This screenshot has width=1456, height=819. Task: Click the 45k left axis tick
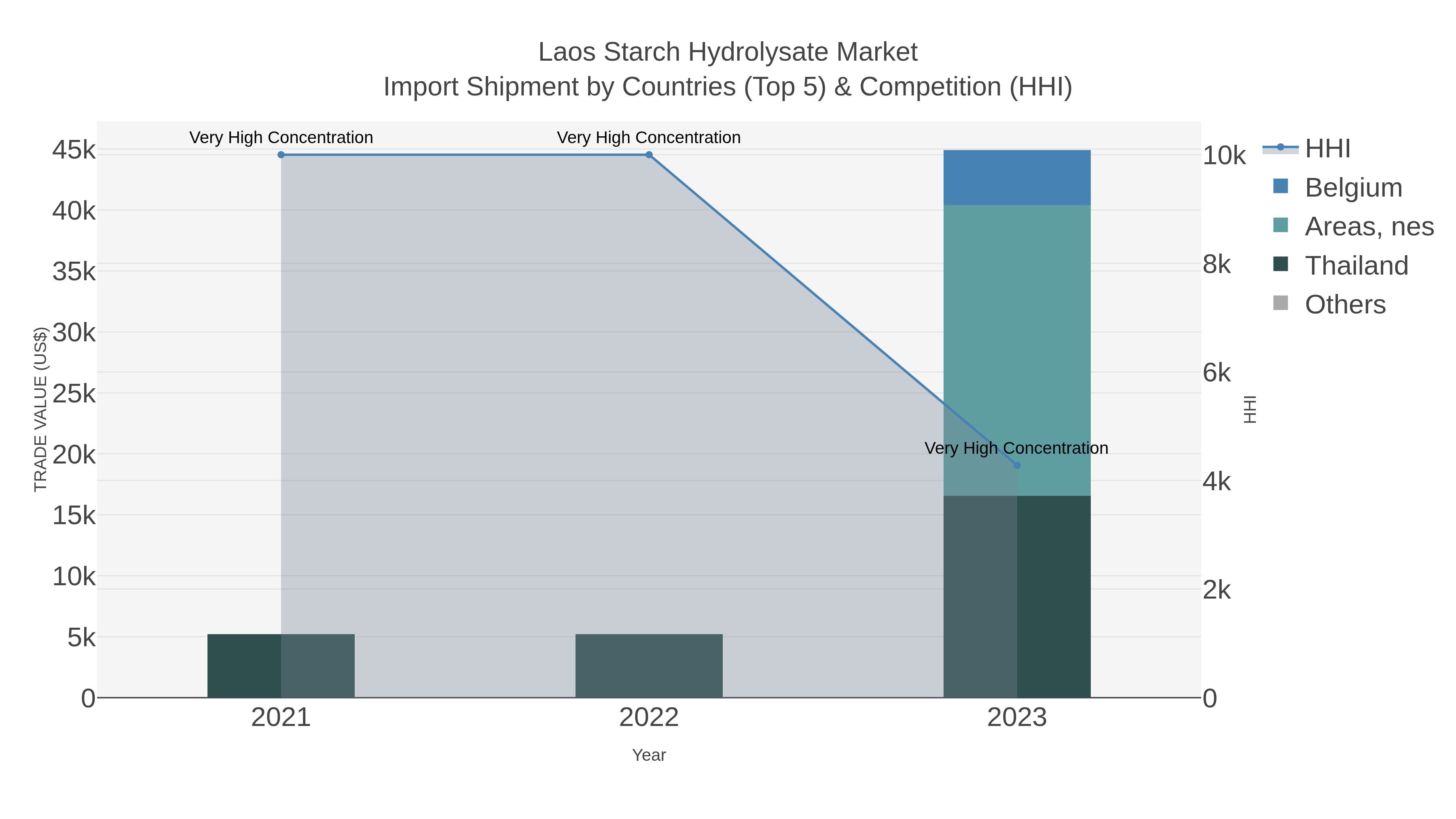(x=74, y=150)
